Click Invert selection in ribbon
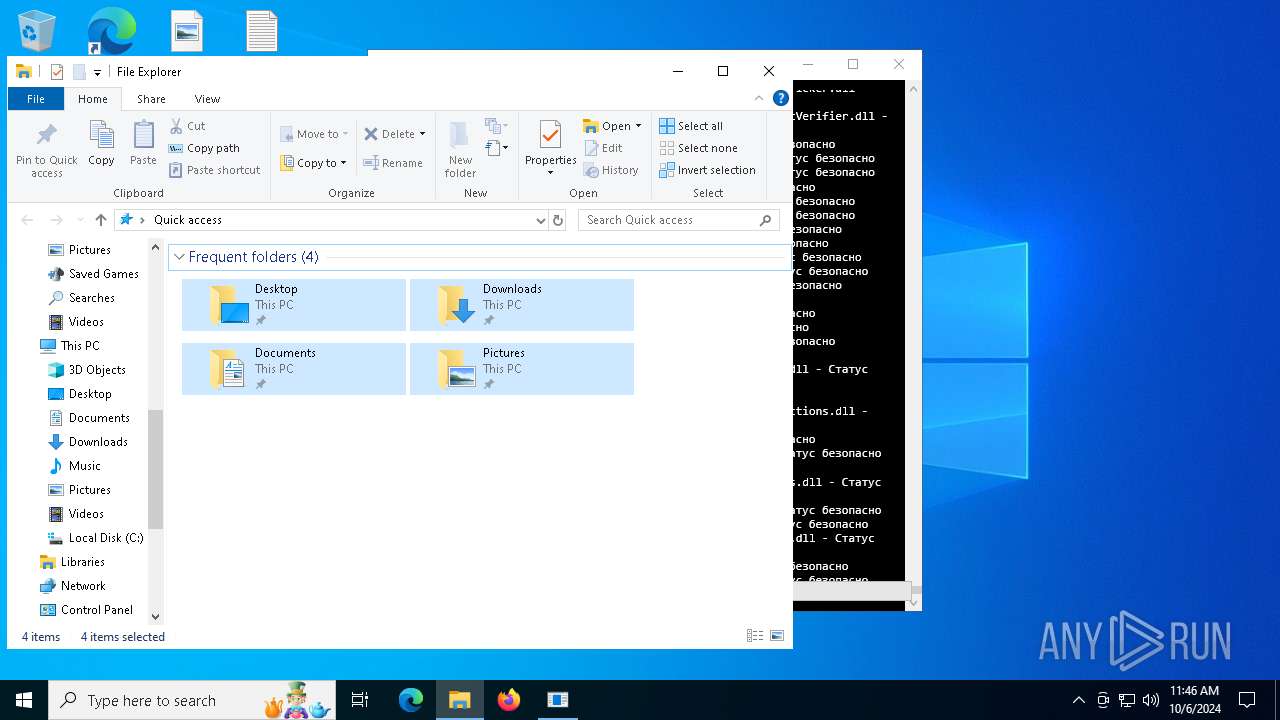This screenshot has width=1280, height=720. (x=707, y=170)
